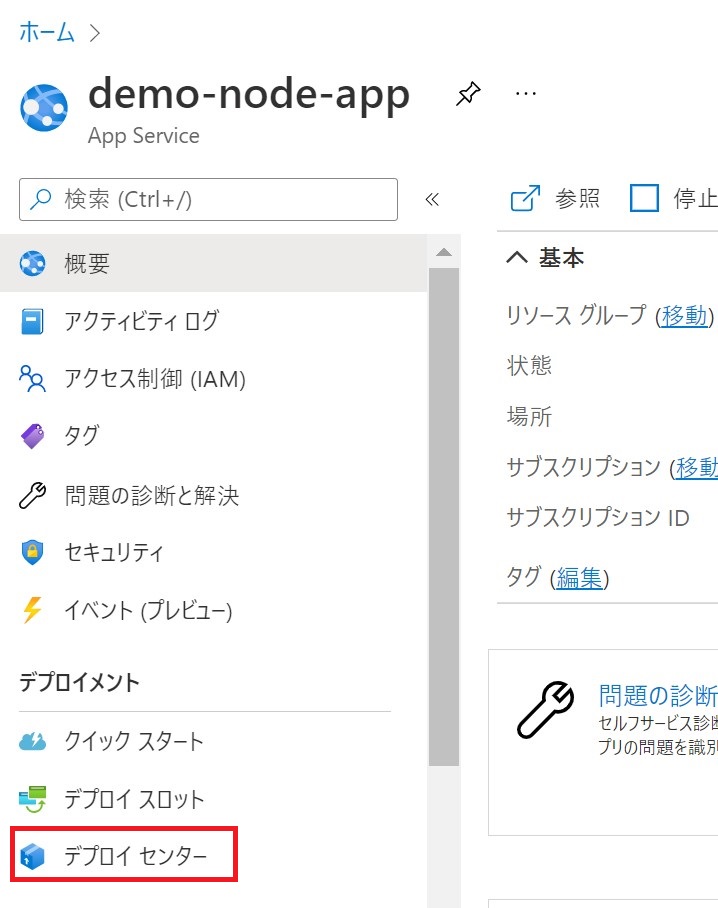Click the アクティビティ ログ book icon

[x=32, y=321]
